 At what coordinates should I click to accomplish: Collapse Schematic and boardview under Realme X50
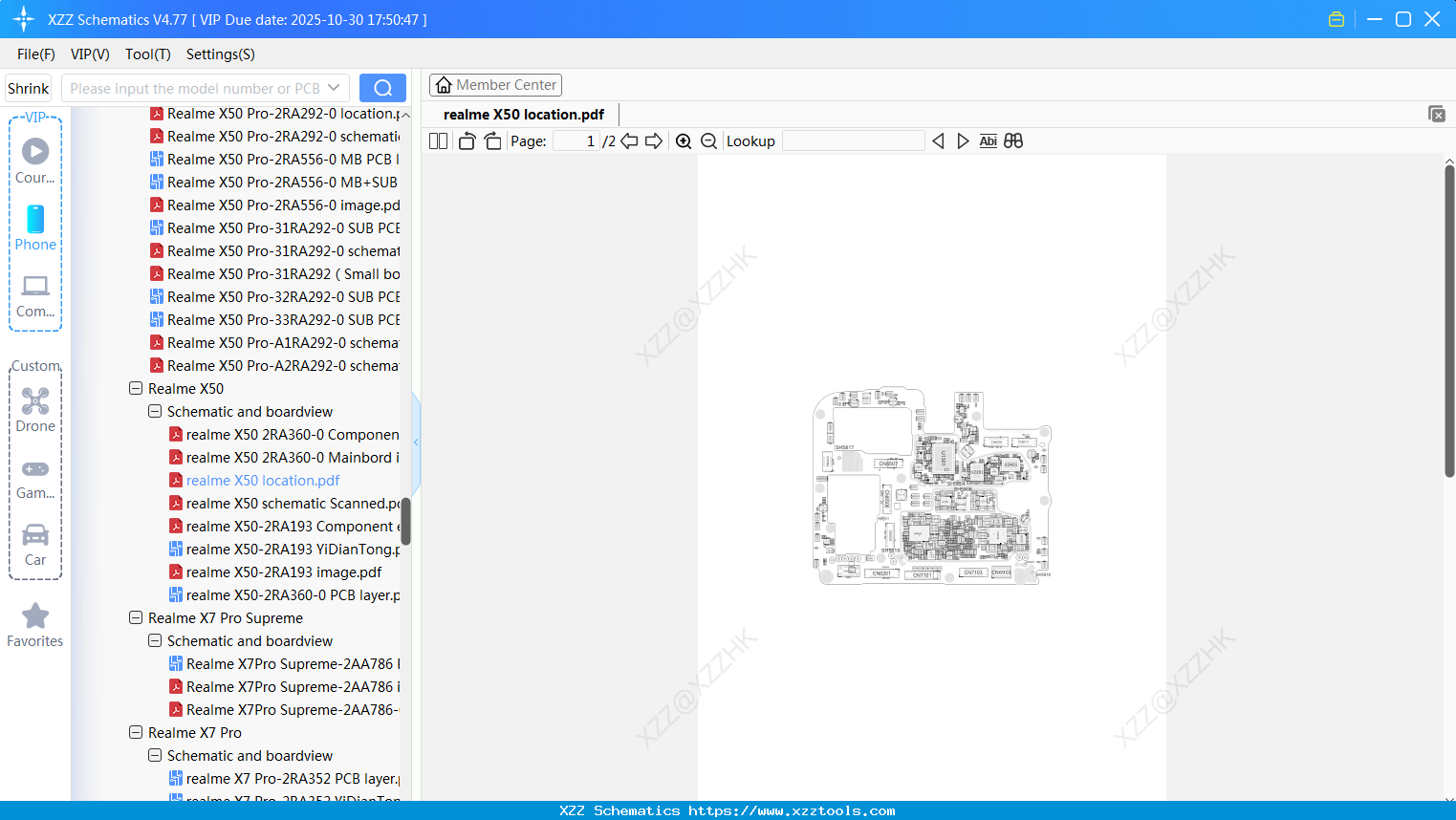(x=155, y=412)
